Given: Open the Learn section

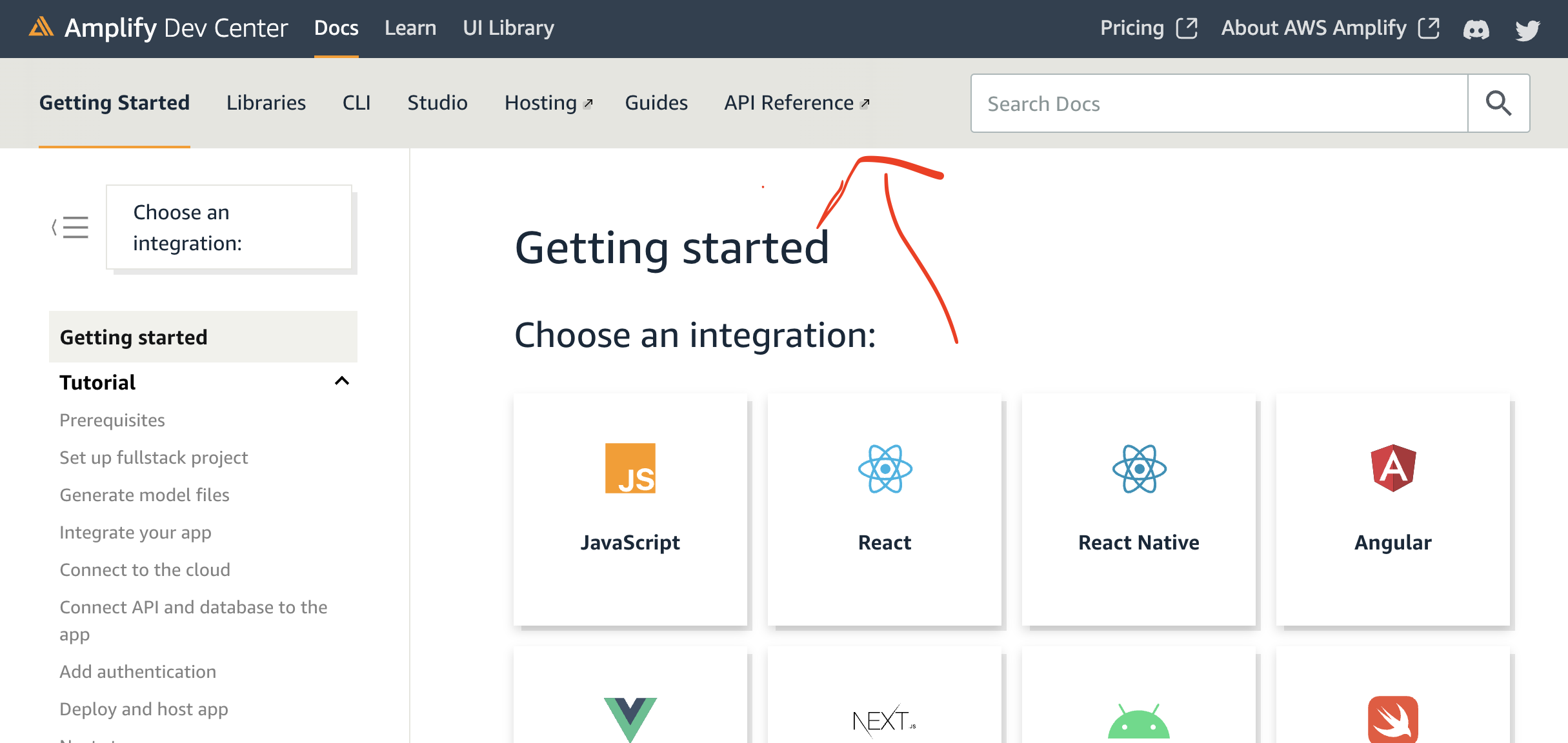Looking at the screenshot, I should tap(410, 28).
